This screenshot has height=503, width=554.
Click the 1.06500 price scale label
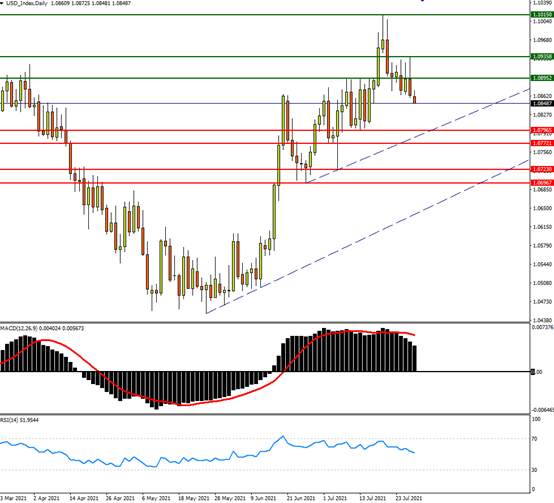543,208
